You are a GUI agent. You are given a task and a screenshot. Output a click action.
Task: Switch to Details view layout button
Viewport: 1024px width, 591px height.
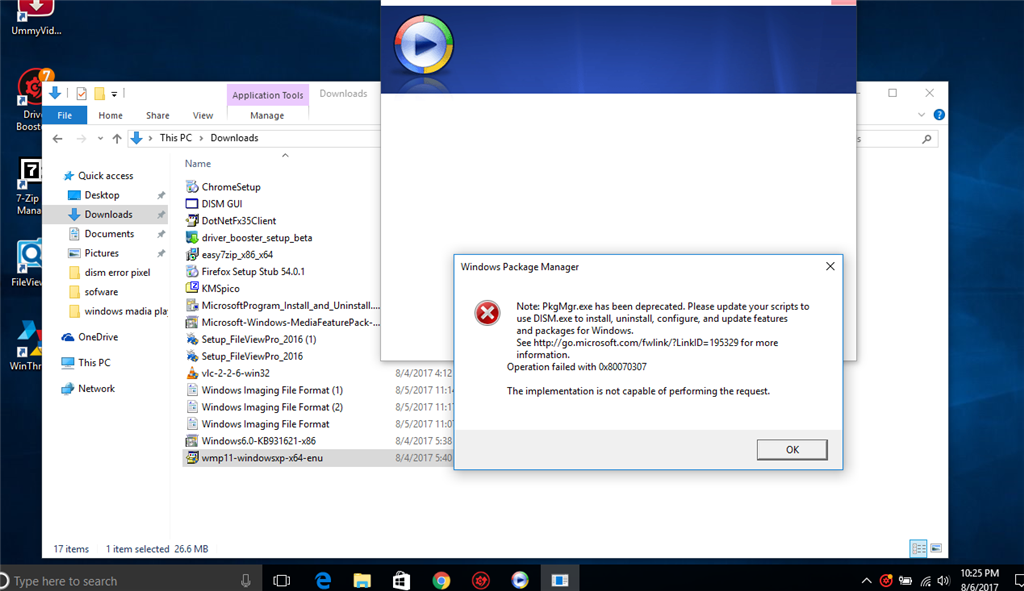click(918, 549)
